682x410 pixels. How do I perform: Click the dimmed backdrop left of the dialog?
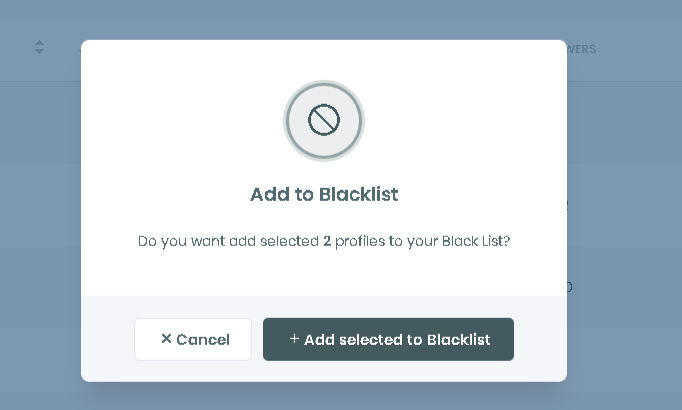(40, 220)
